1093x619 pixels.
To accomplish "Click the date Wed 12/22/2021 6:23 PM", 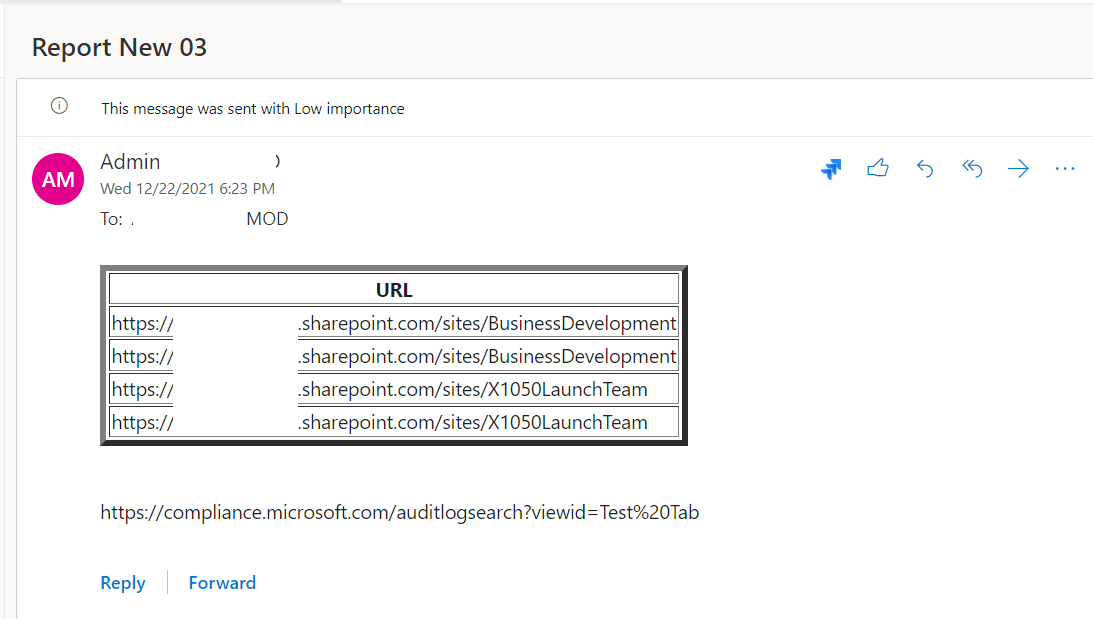I will [x=188, y=189].
